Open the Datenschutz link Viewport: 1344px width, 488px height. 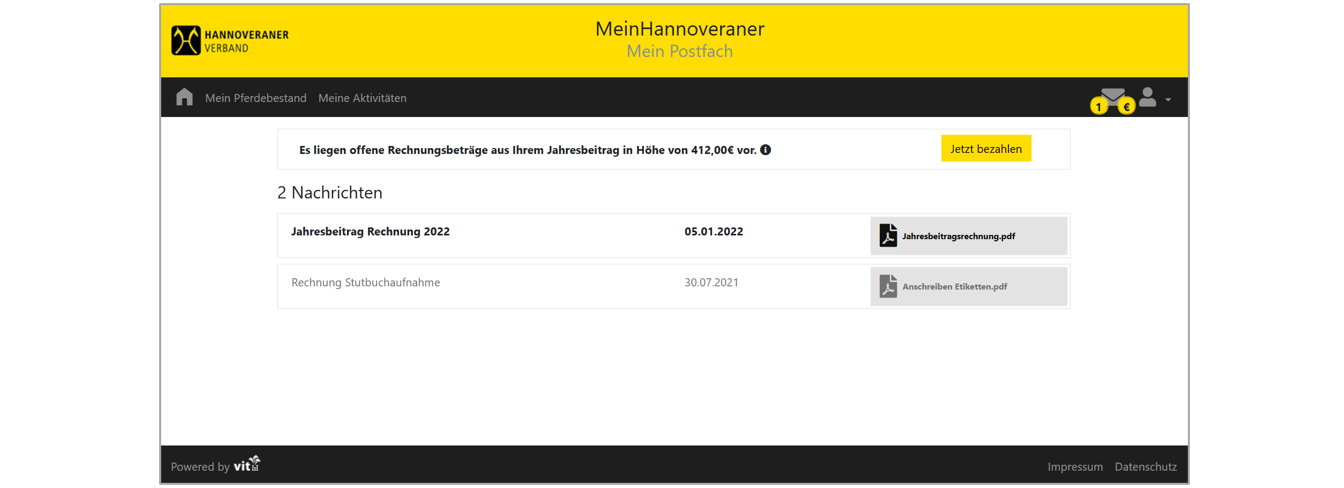[1146, 467]
